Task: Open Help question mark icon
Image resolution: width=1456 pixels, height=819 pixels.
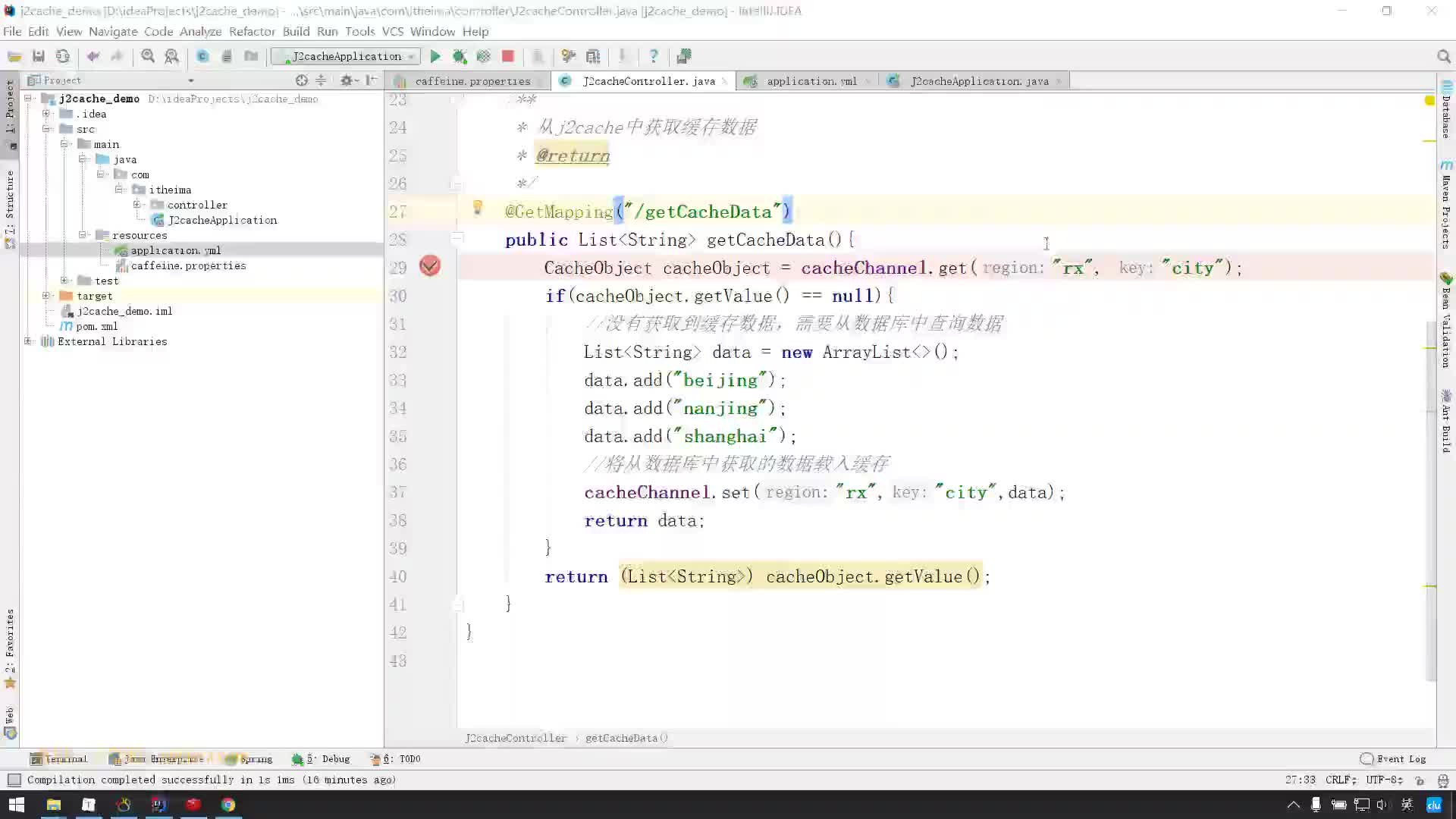Action: pyautogui.click(x=654, y=56)
